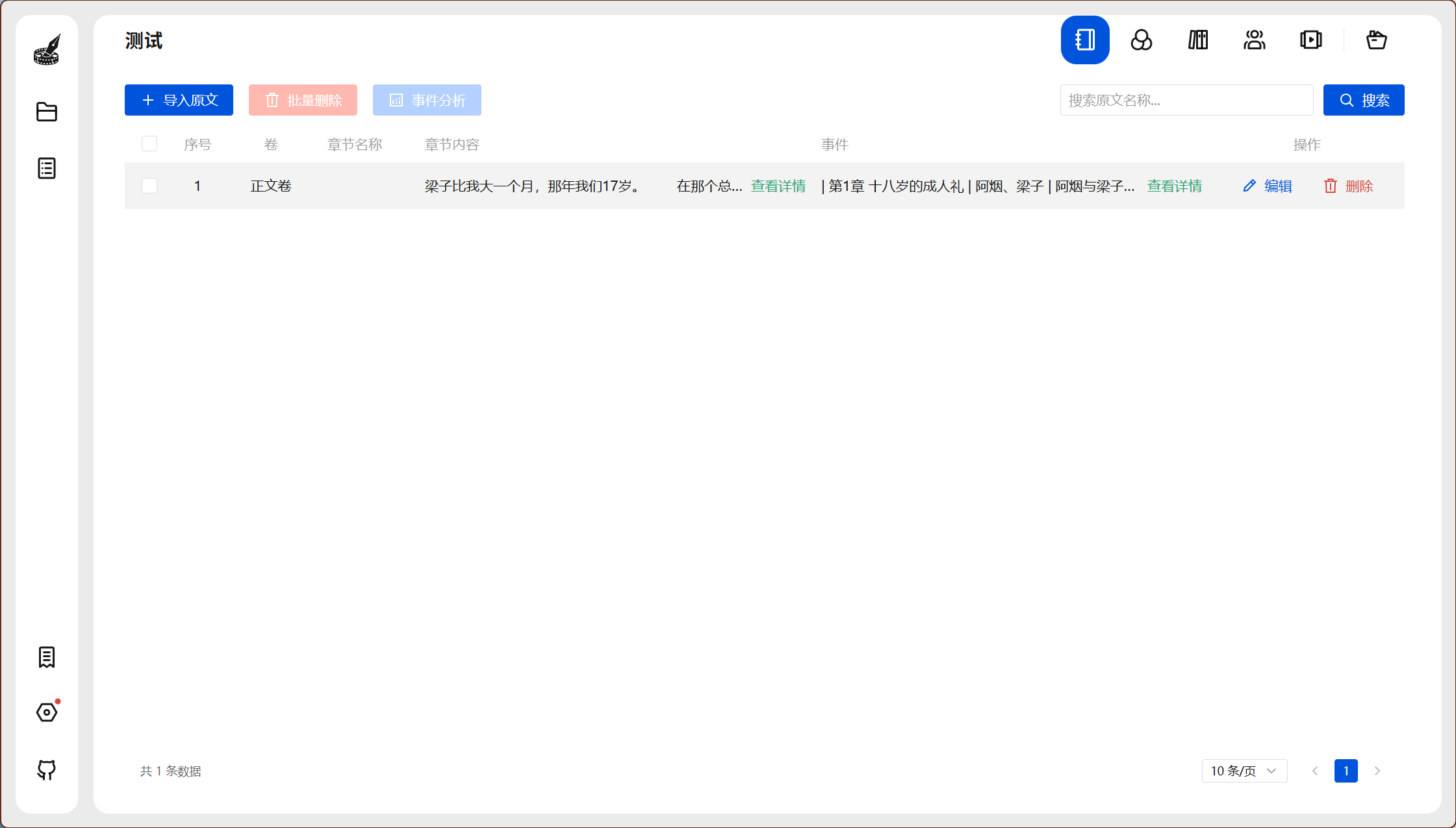
Task: Click the blue 搜索 button
Action: tap(1364, 100)
